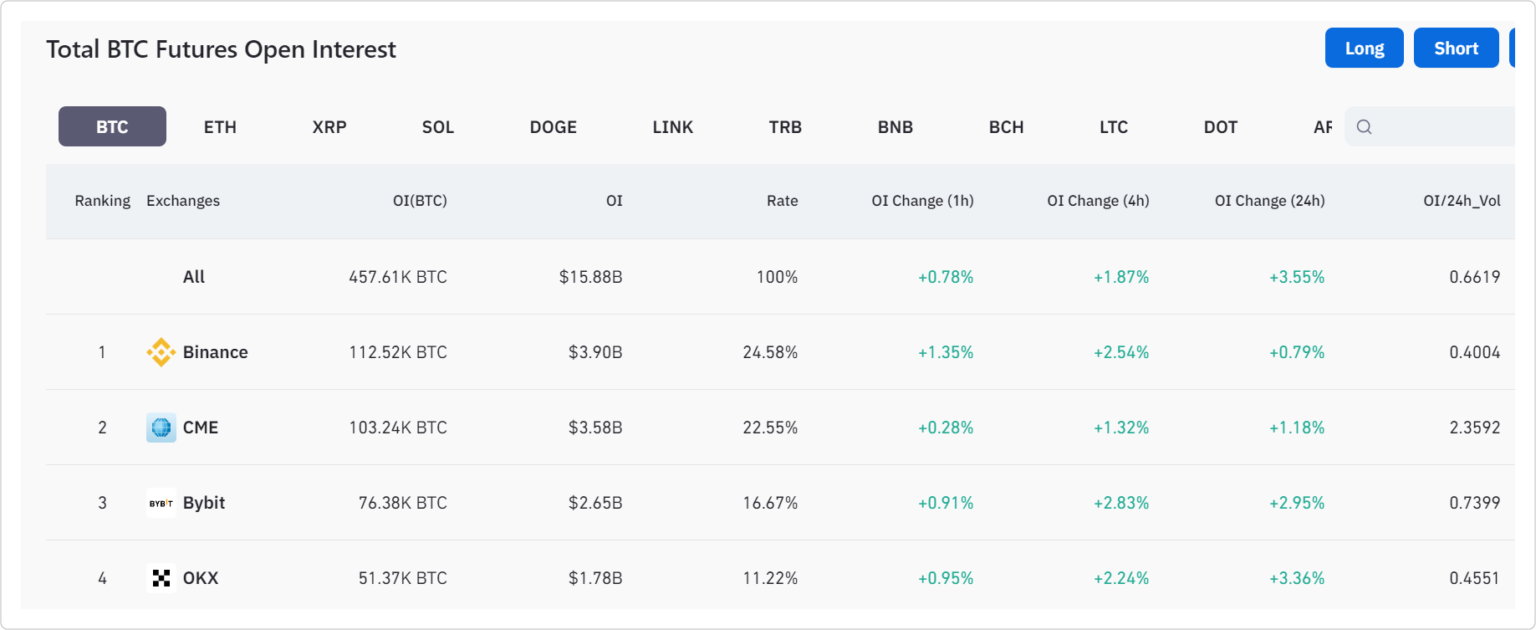Sort by OI Change (24h) column
The height and width of the screenshot is (630, 1536).
coord(1269,201)
